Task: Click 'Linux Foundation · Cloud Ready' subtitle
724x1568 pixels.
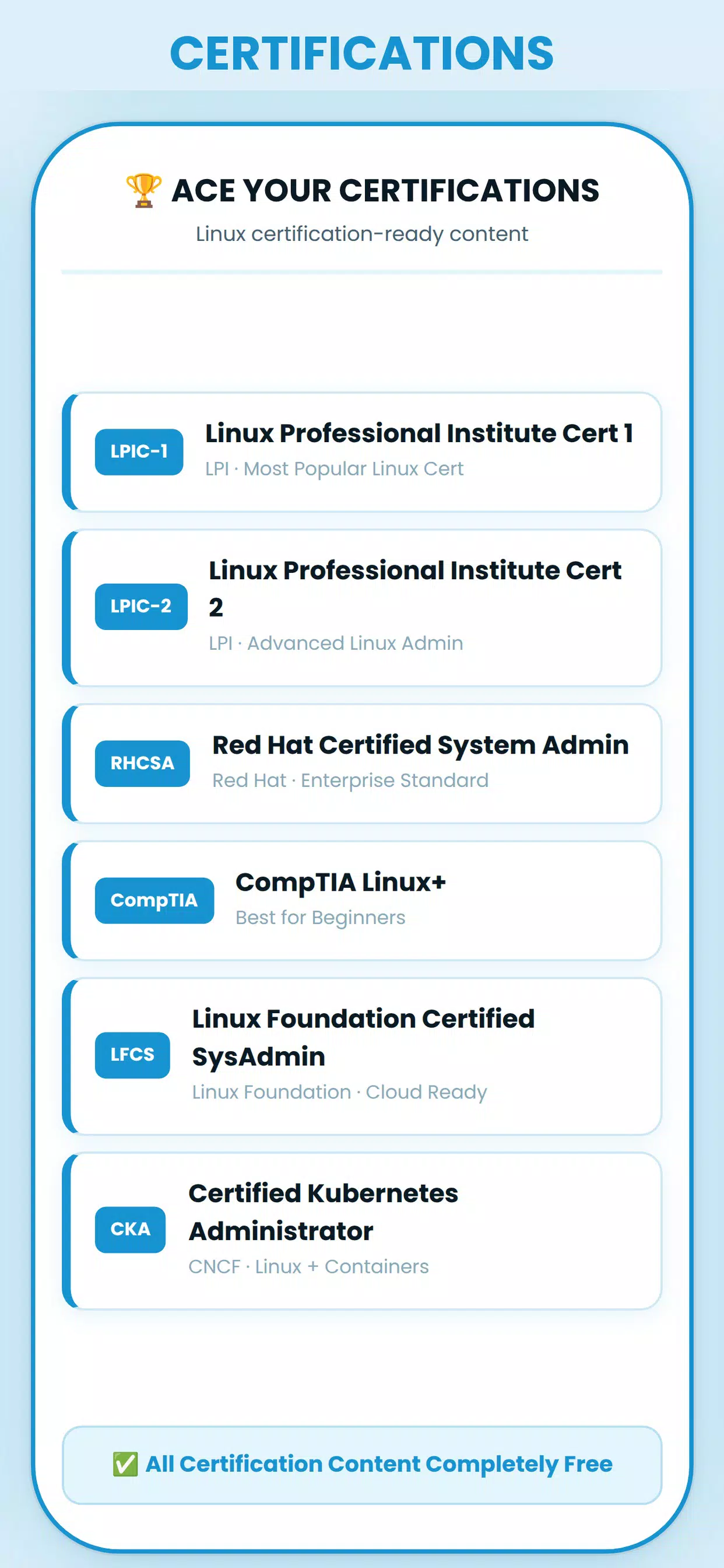Action: click(339, 1092)
